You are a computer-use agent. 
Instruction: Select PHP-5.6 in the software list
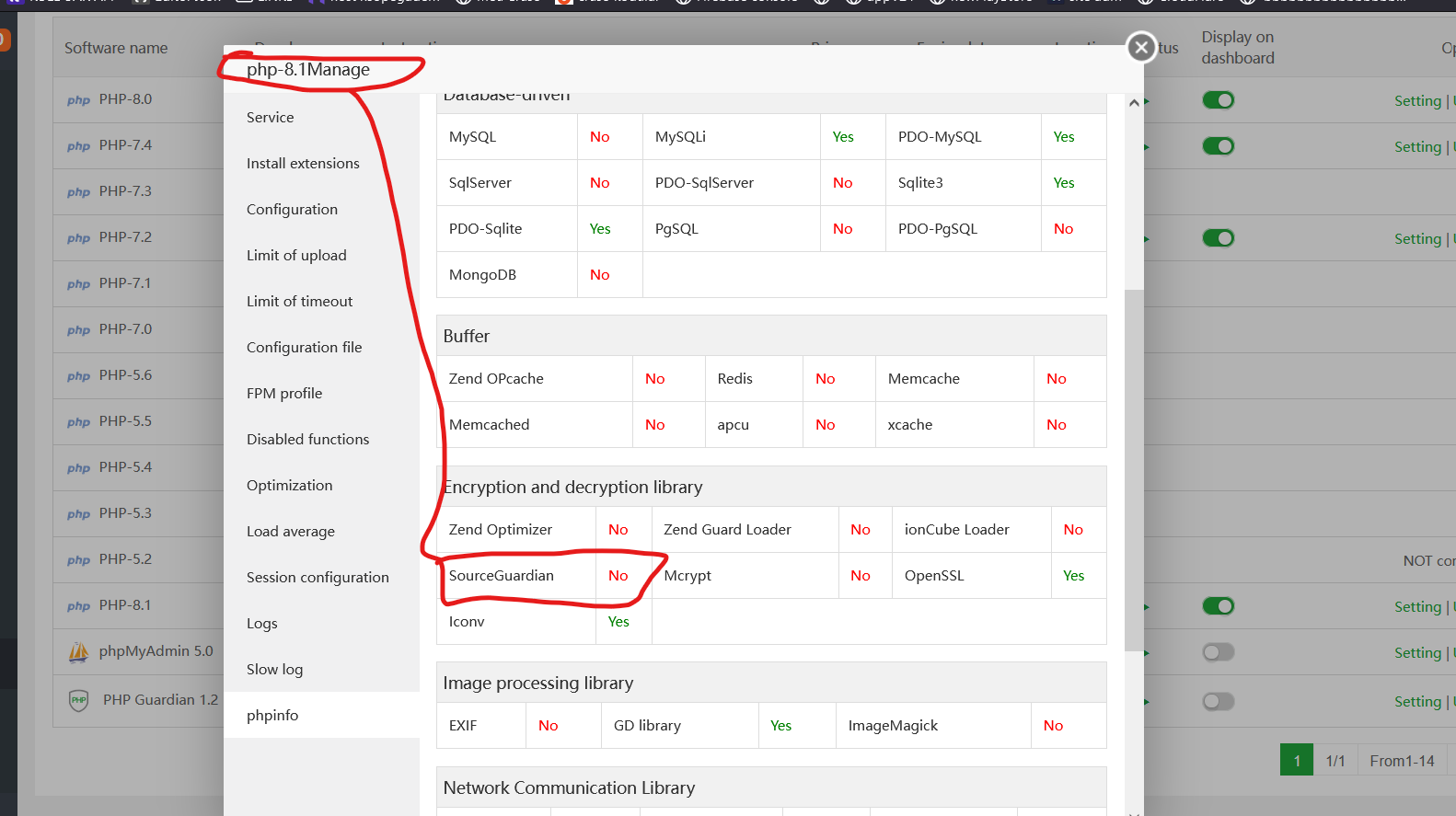coord(125,374)
